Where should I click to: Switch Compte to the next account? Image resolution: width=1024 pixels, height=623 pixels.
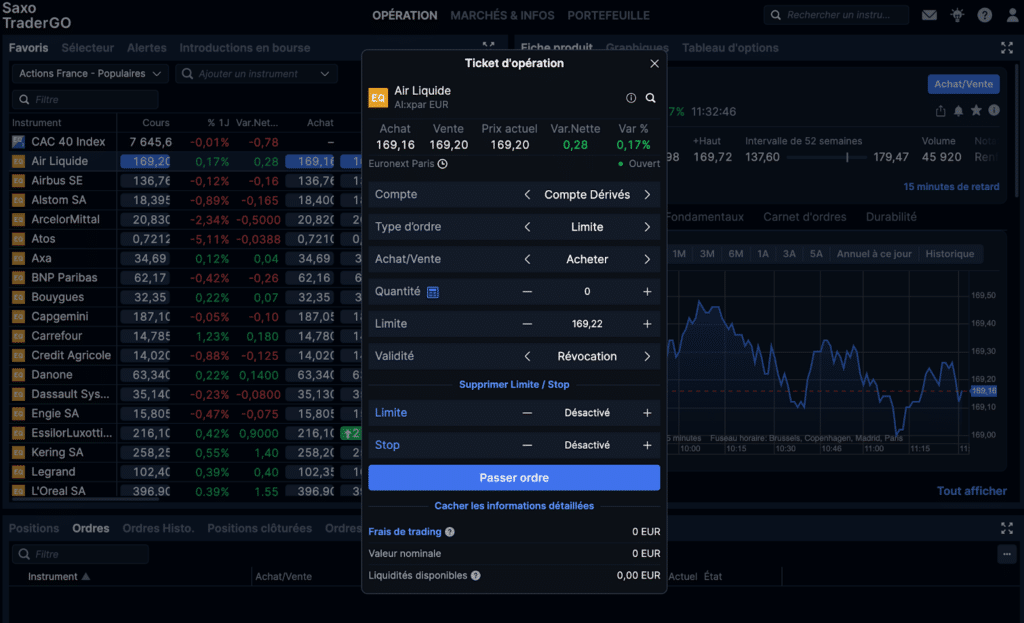[647, 195]
